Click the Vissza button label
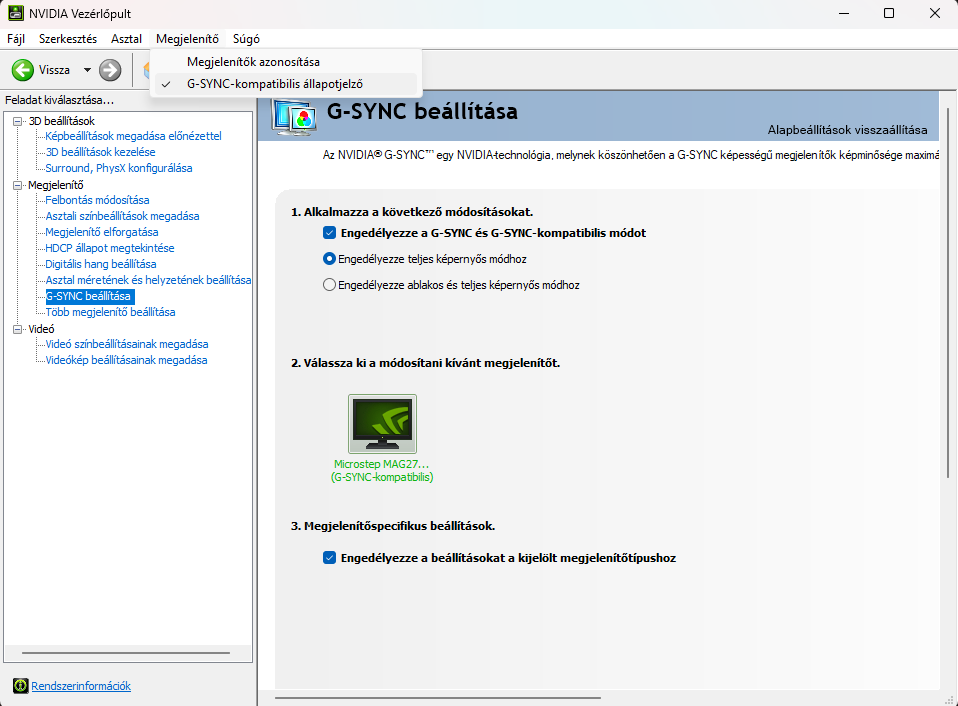The image size is (958, 706). coord(54,70)
